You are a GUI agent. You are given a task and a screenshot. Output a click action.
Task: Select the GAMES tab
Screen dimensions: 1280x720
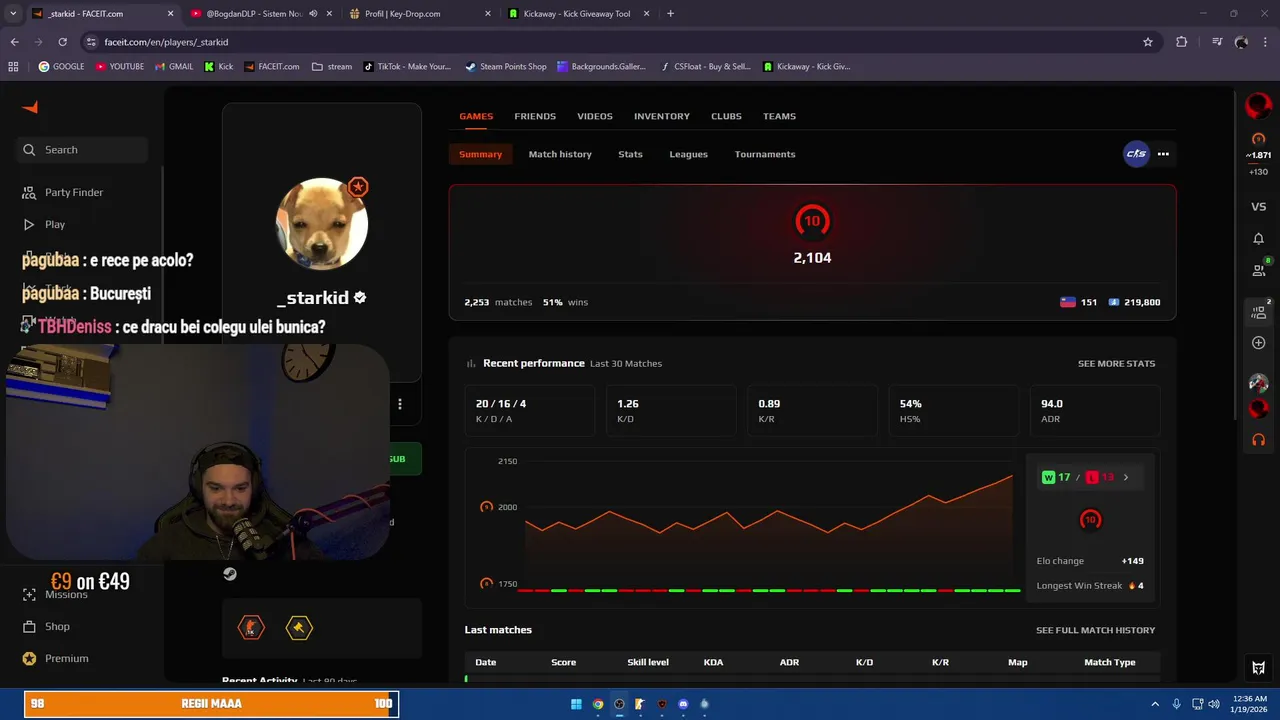(476, 116)
